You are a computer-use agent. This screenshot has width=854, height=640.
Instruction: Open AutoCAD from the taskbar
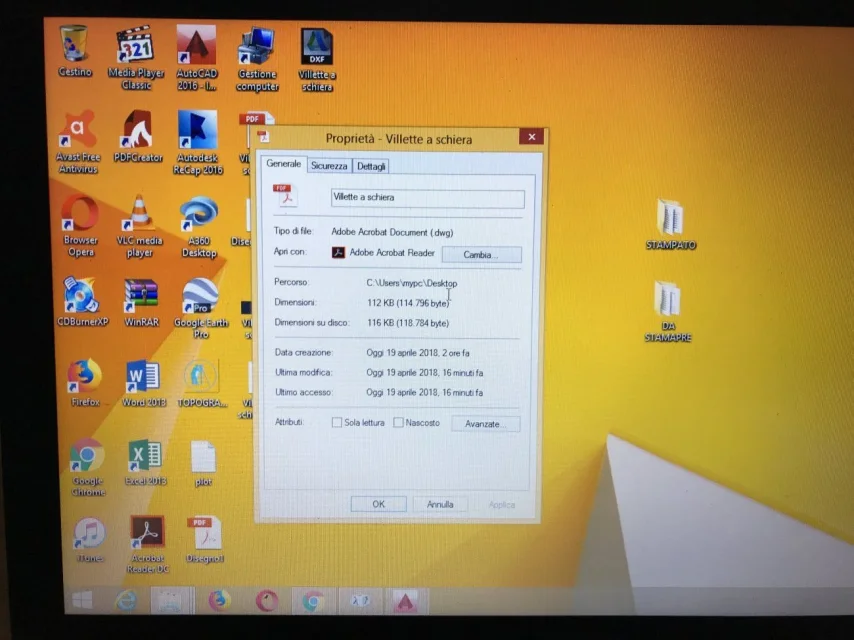click(x=406, y=602)
